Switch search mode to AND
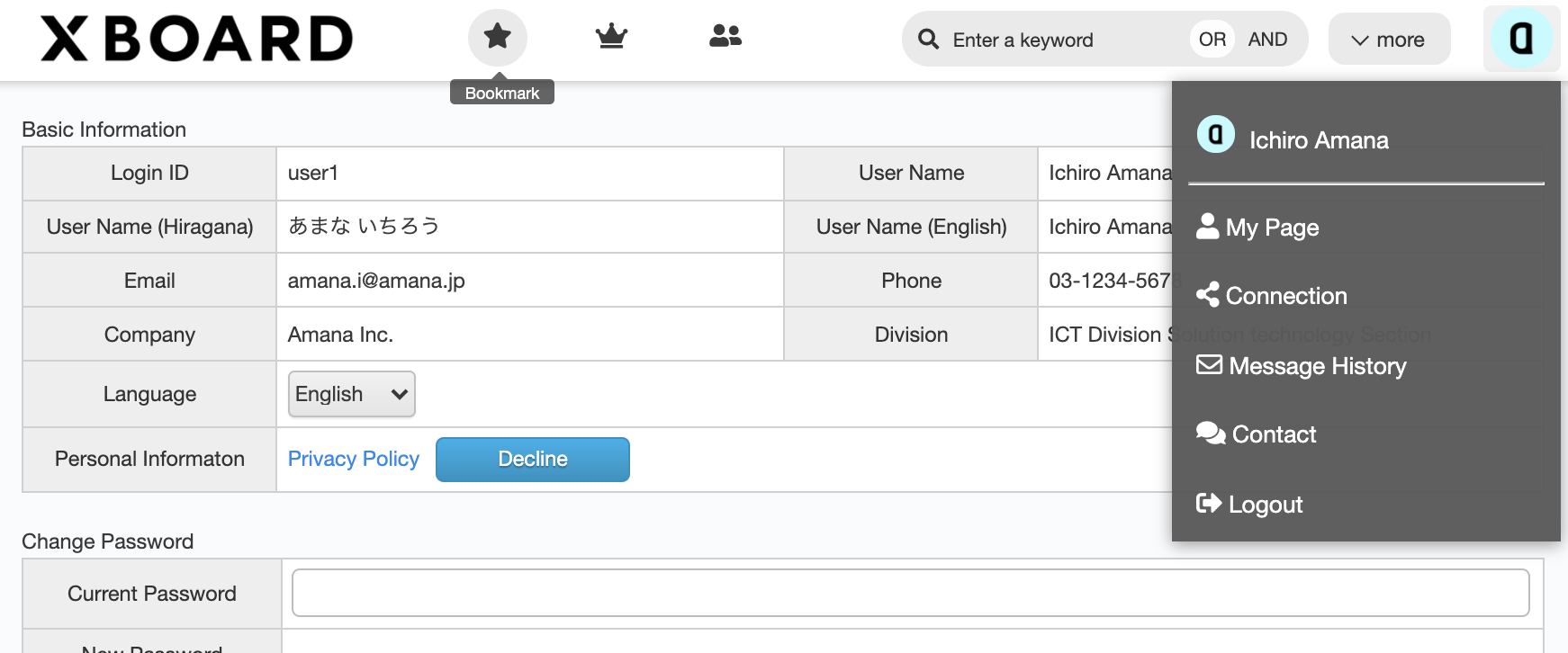Viewport: 1568px width, 653px height. click(1267, 40)
